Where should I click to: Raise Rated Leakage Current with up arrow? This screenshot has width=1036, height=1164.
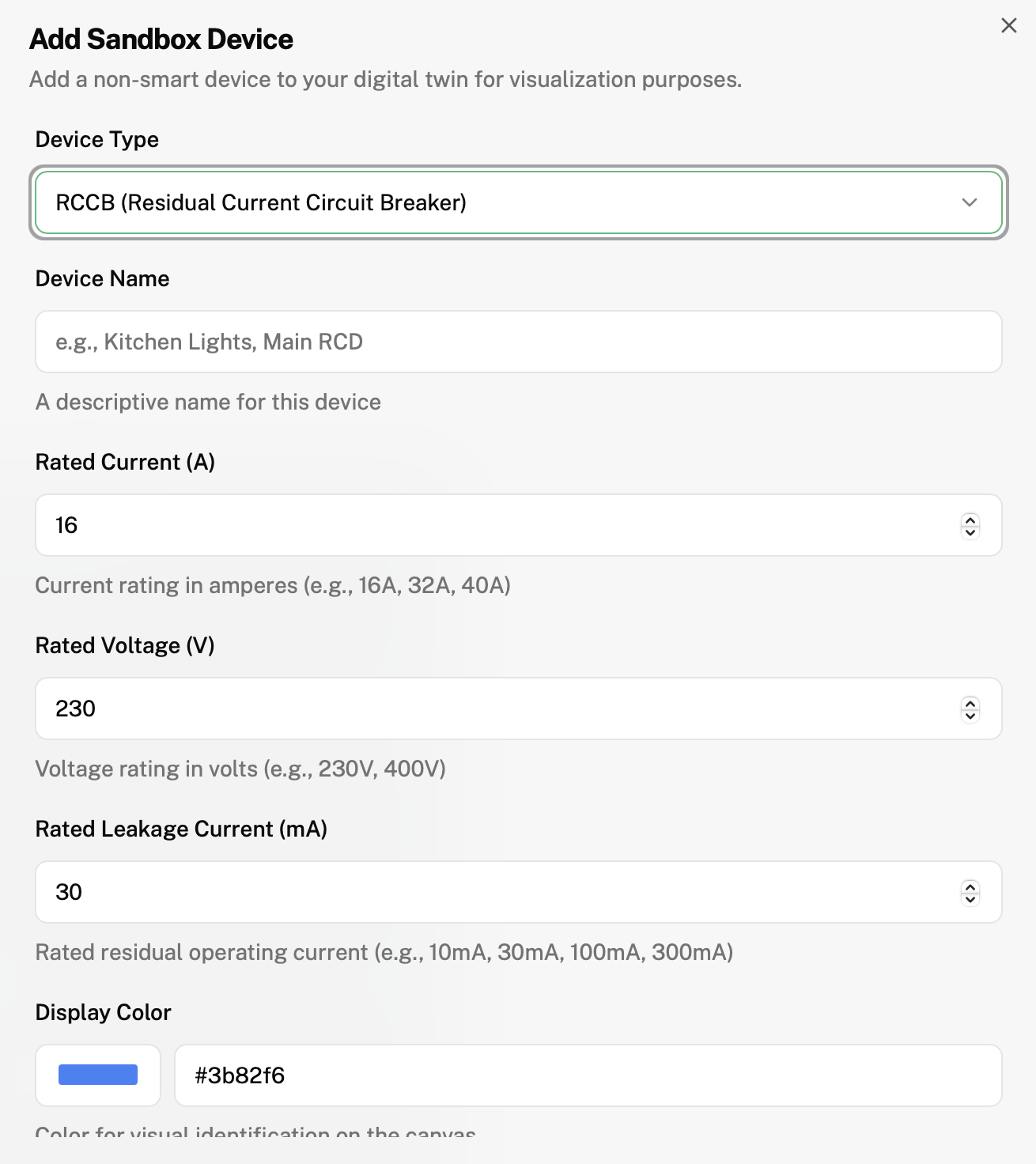[x=970, y=886]
